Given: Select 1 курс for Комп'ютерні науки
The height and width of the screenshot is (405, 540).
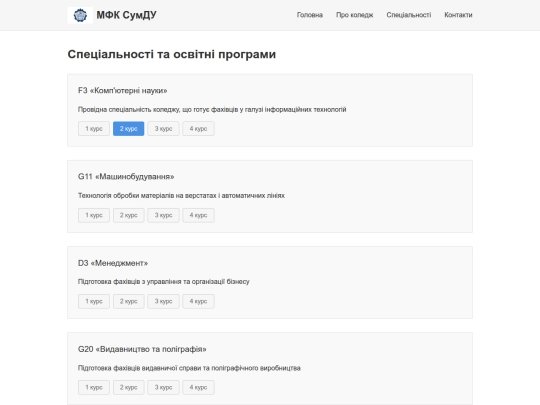Looking at the screenshot, I should (x=94, y=128).
